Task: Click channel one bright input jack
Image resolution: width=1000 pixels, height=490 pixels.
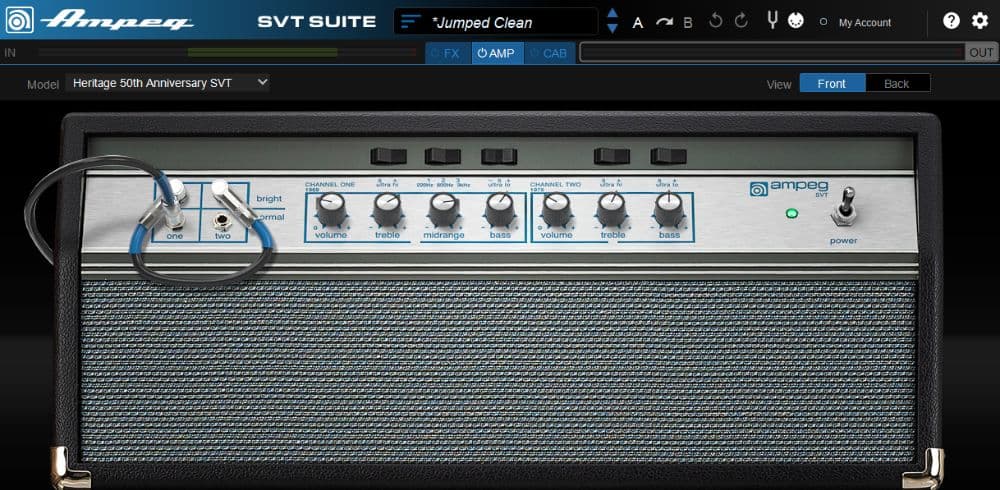Action: click(175, 191)
